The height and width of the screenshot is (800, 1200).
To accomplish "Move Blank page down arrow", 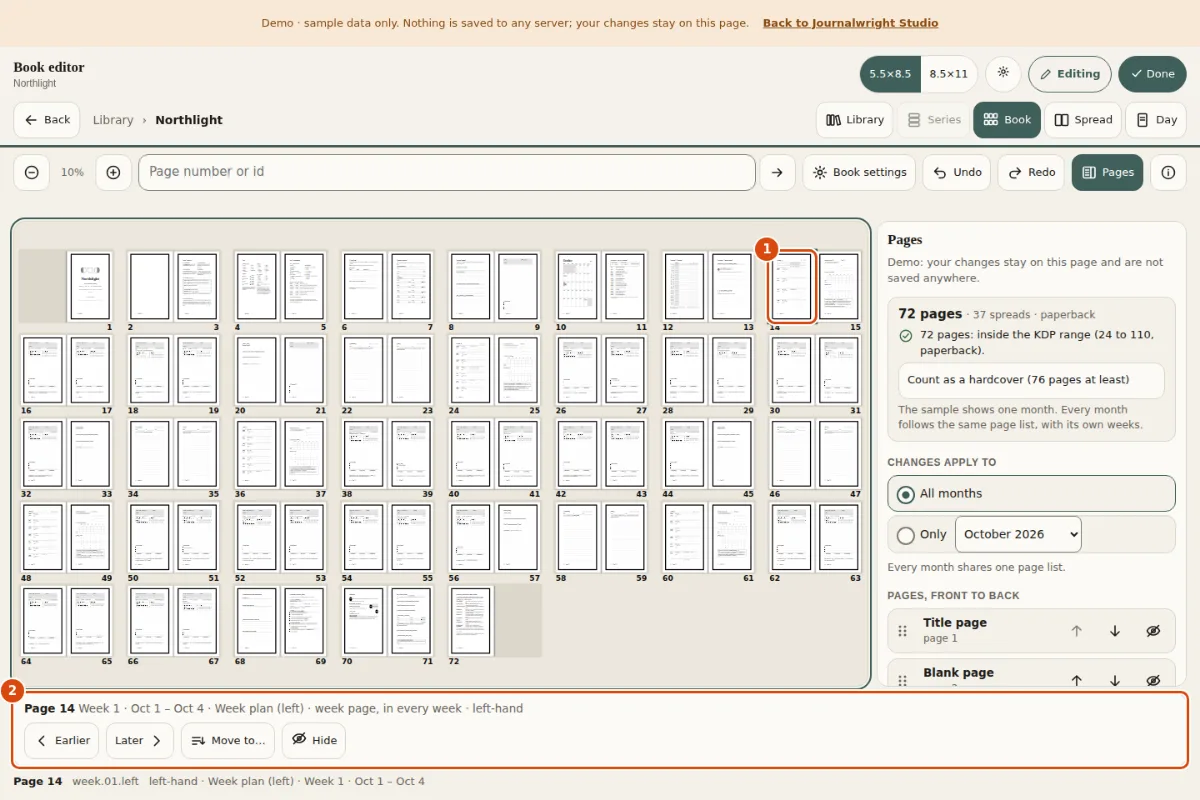I will 1115,680.
